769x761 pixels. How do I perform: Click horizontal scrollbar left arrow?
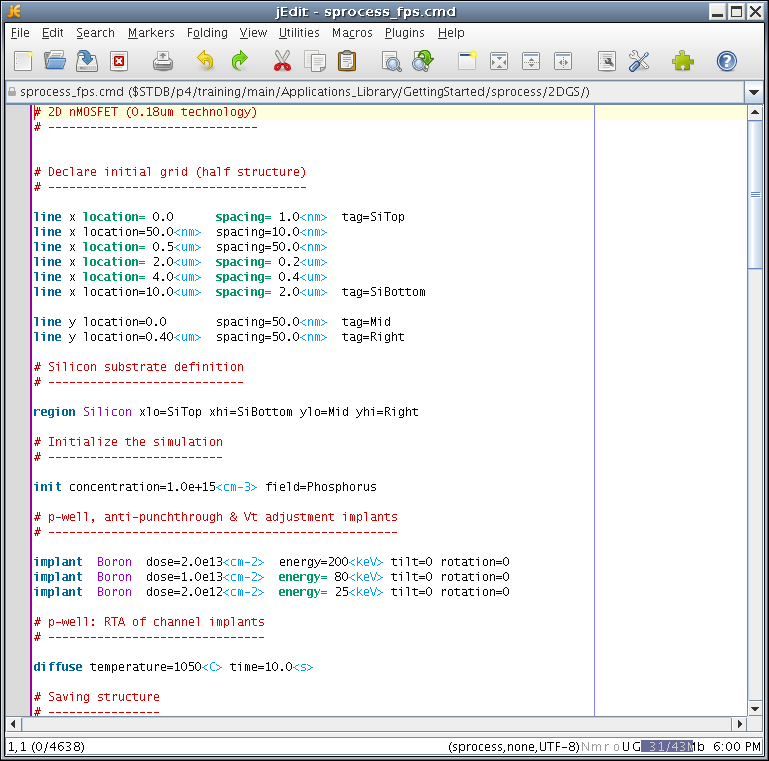pyautogui.click(x=13, y=724)
